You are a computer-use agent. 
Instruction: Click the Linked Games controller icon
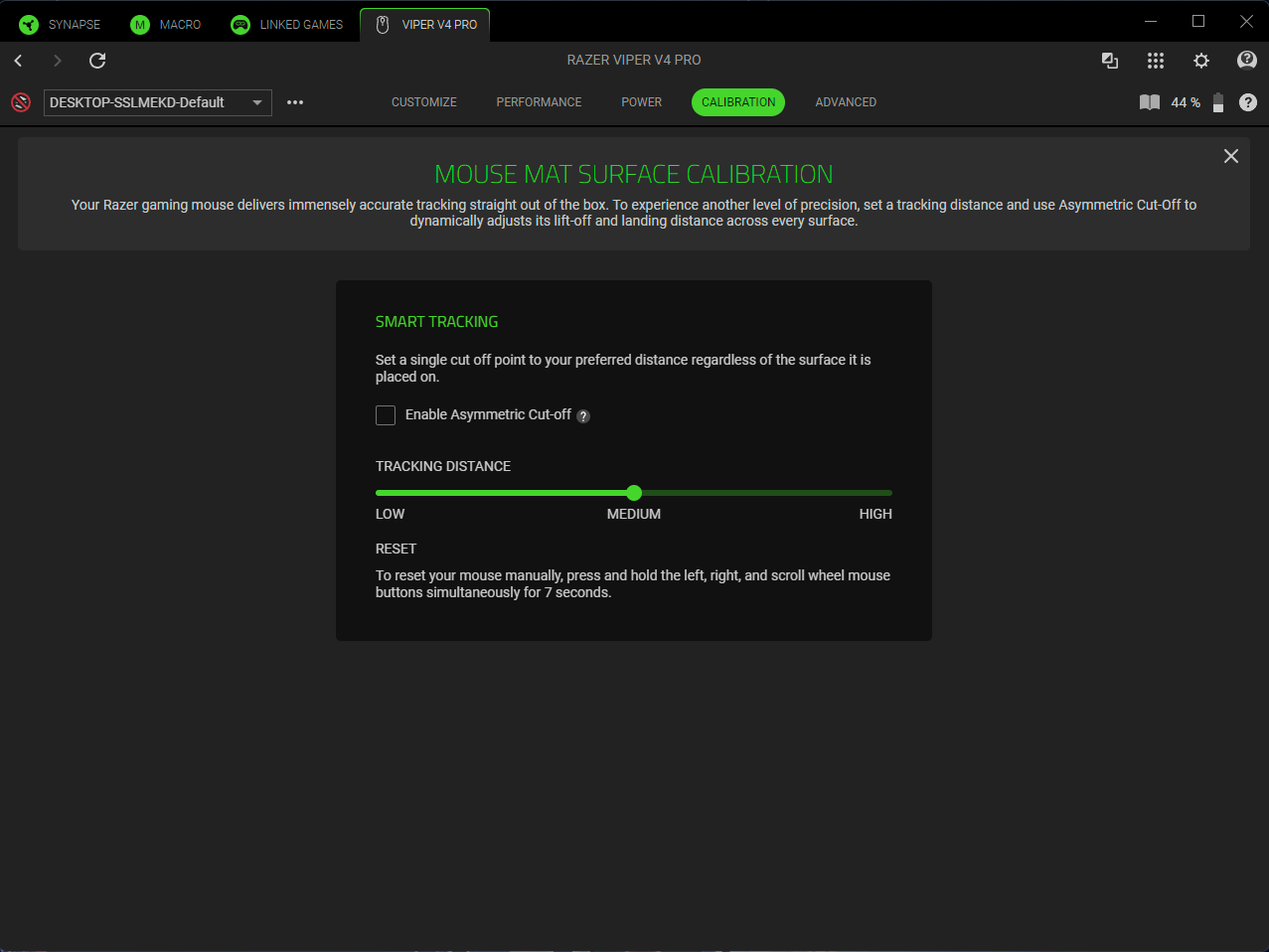pos(240,25)
